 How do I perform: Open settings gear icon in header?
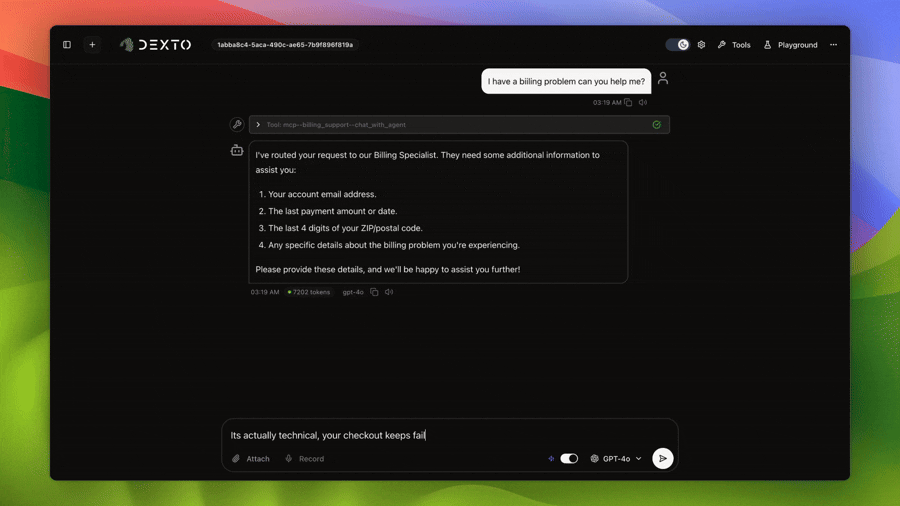[701, 45]
